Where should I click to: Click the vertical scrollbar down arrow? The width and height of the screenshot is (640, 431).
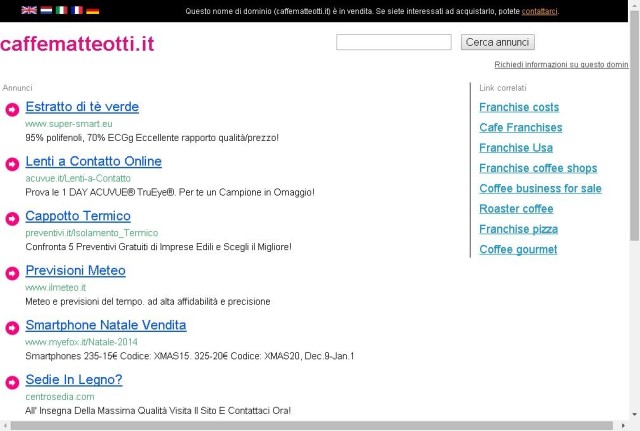634,415
